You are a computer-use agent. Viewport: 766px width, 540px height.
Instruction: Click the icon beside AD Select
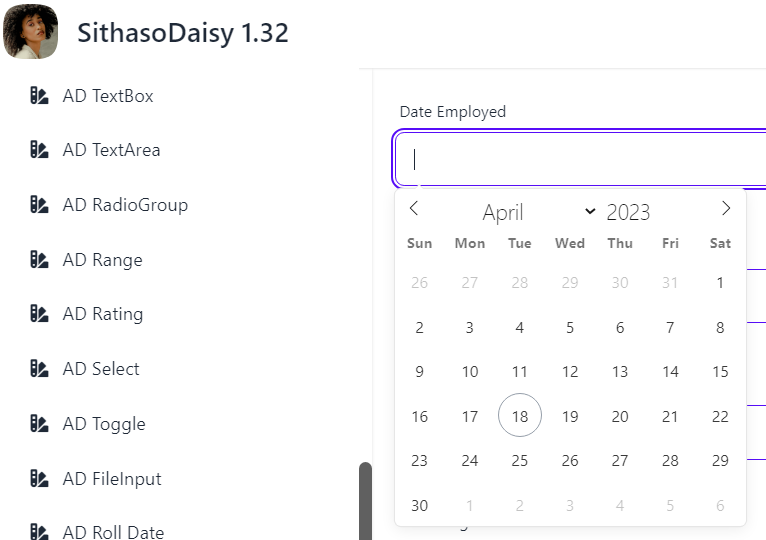39,369
